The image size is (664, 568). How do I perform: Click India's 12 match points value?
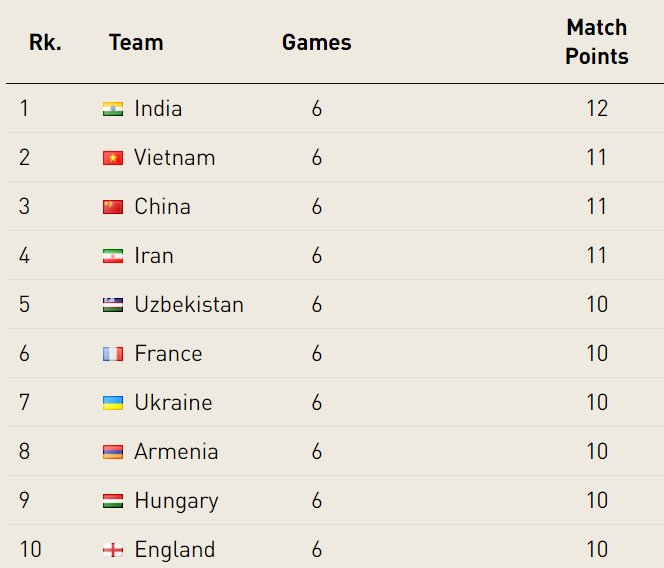(x=597, y=108)
